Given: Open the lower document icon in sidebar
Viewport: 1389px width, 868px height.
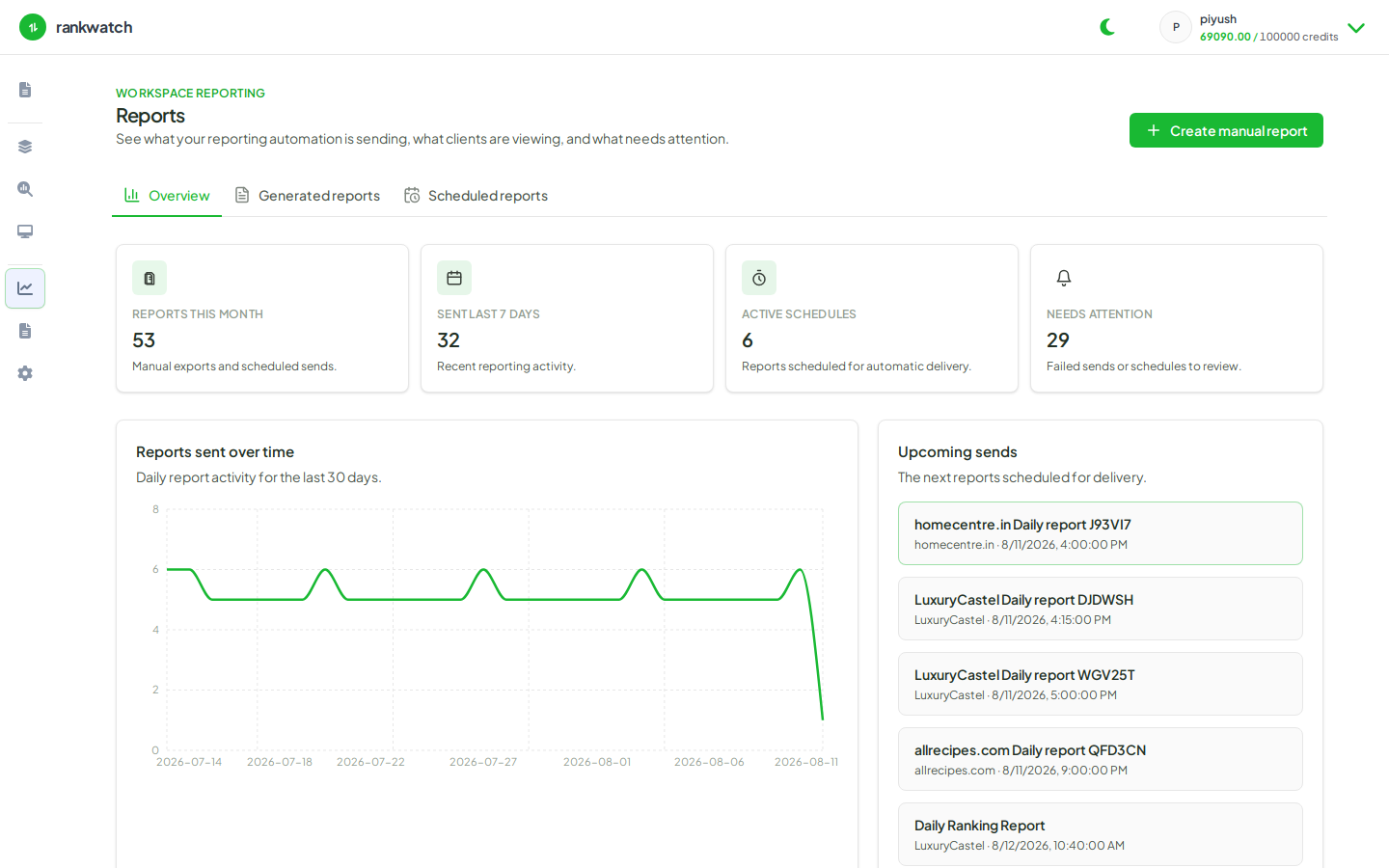Looking at the screenshot, I should click(x=25, y=331).
